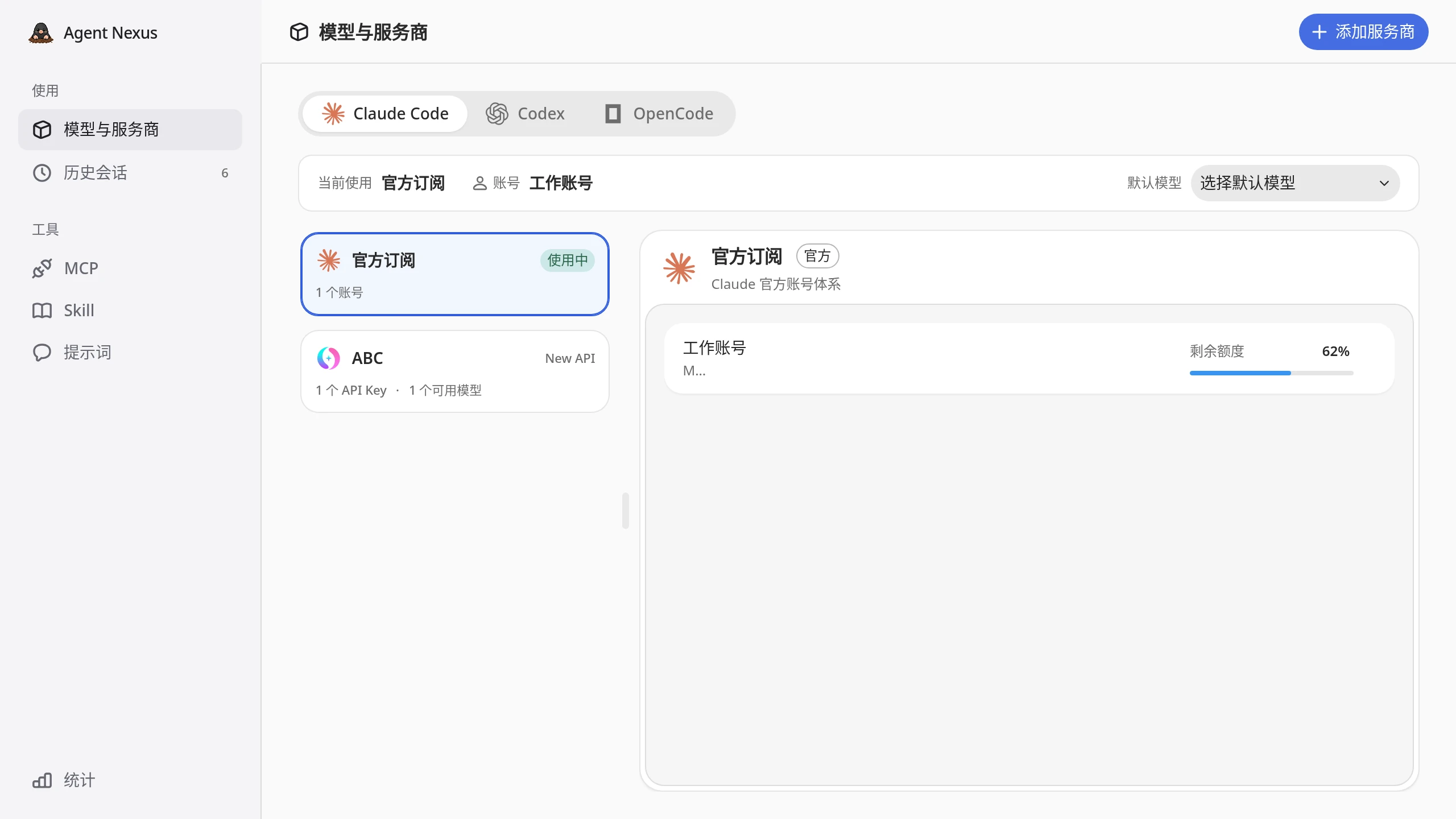The height and width of the screenshot is (819, 1456).
Task: Select the 工作账号 account row
Action: 1029,358
